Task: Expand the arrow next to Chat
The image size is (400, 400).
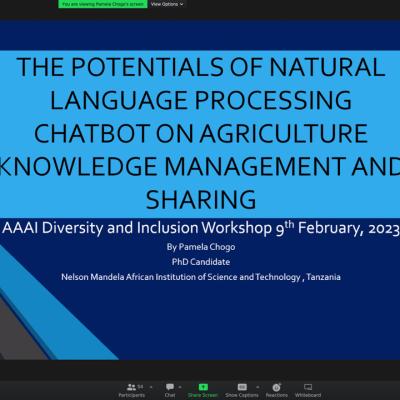Action: click(x=180, y=387)
